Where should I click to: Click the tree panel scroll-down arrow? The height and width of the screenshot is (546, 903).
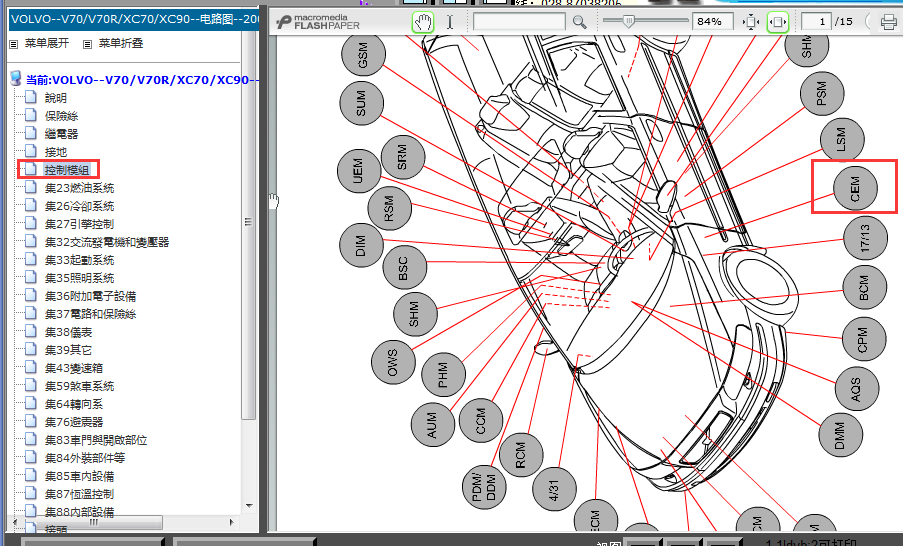249,506
